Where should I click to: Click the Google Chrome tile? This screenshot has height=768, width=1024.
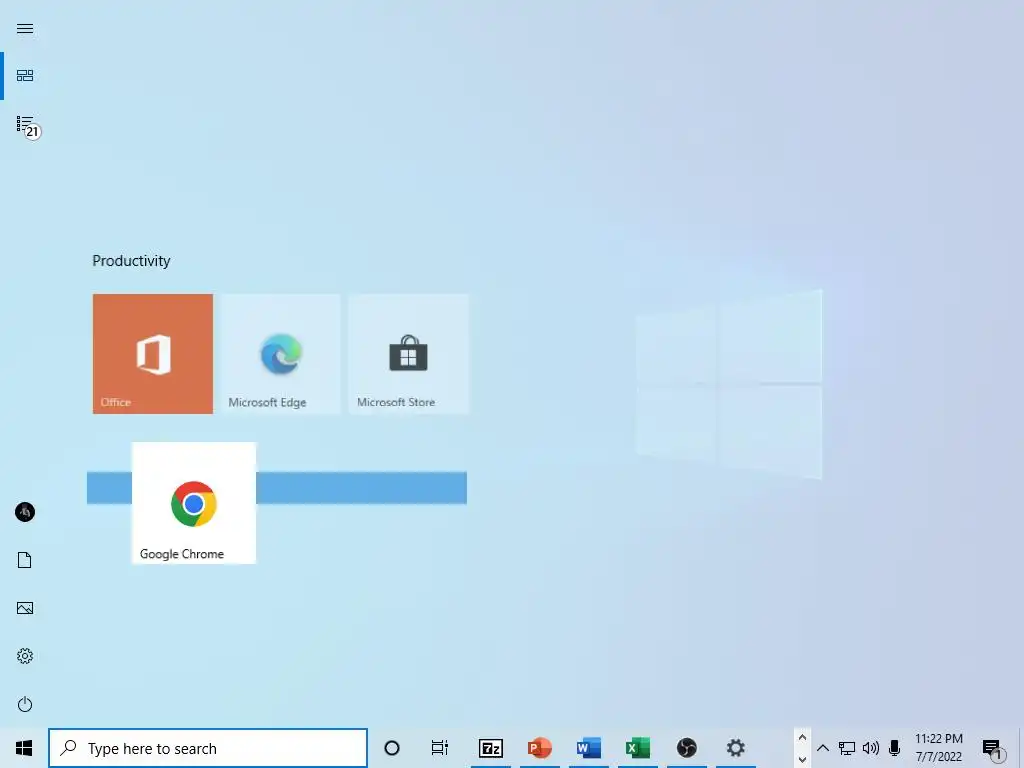pyautogui.click(x=194, y=503)
